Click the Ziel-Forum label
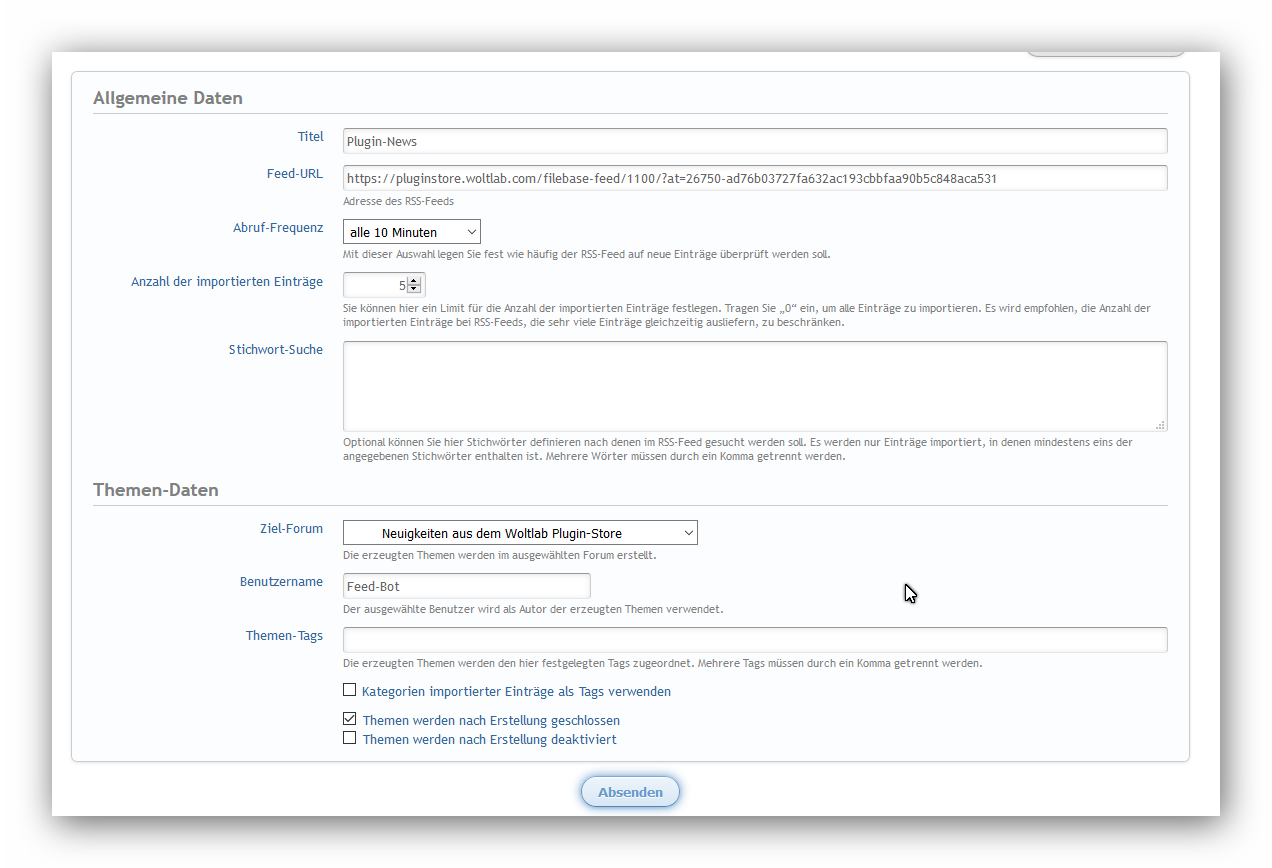The width and height of the screenshot is (1272, 868). pos(291,529)
